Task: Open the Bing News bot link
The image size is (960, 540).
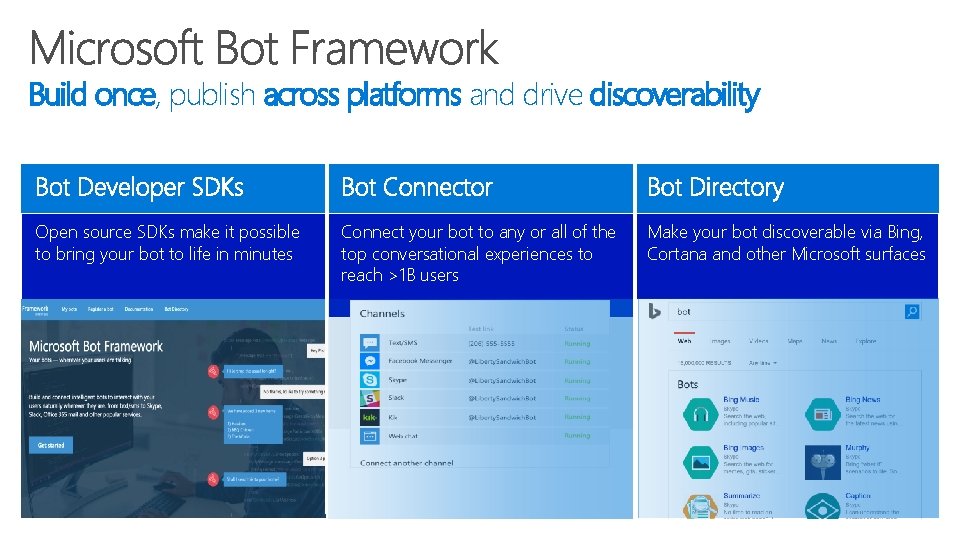Action: (863, 399)
